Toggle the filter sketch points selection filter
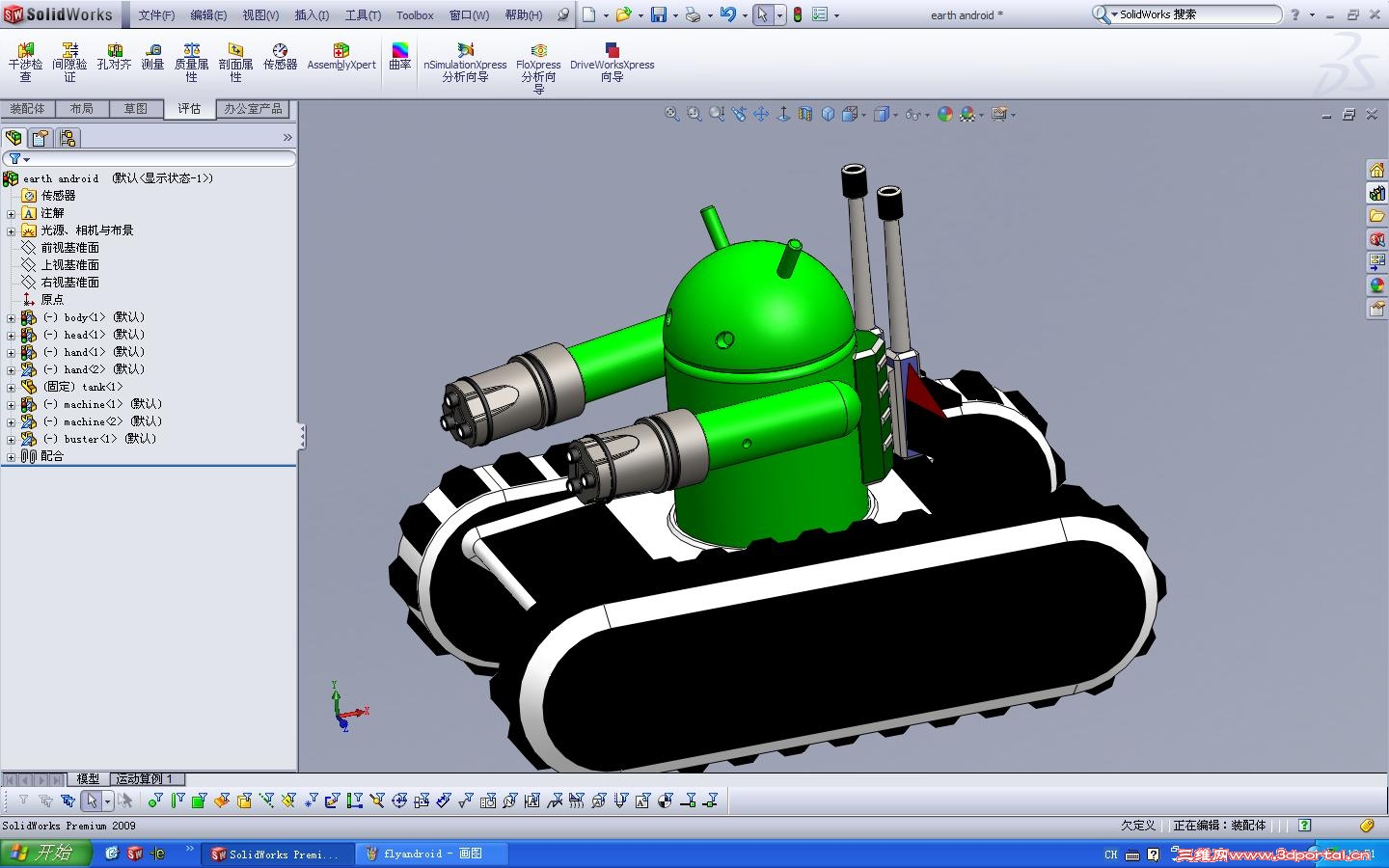 (311, 800)
